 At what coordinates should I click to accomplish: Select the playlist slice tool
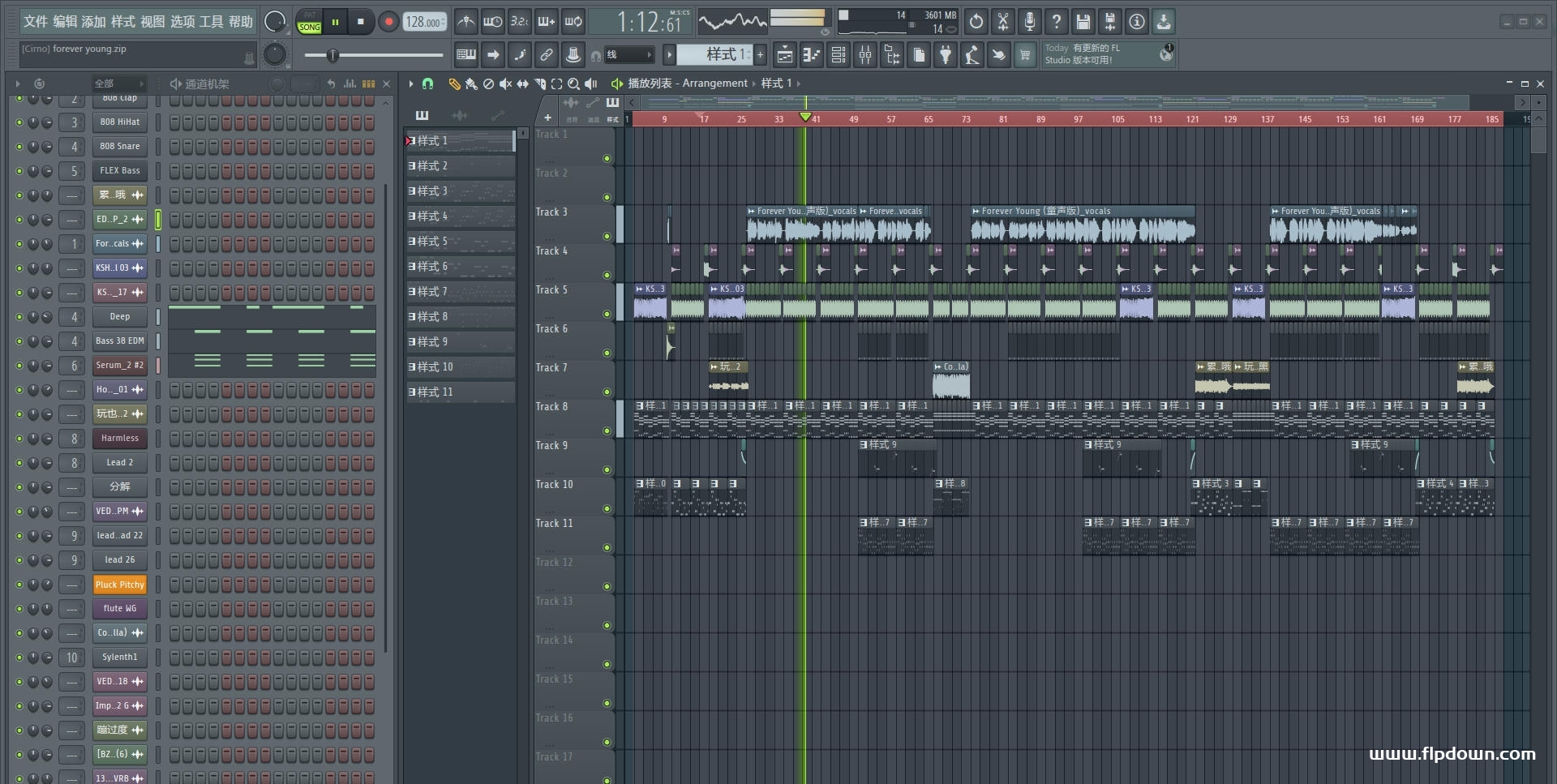tap(540, 84)
